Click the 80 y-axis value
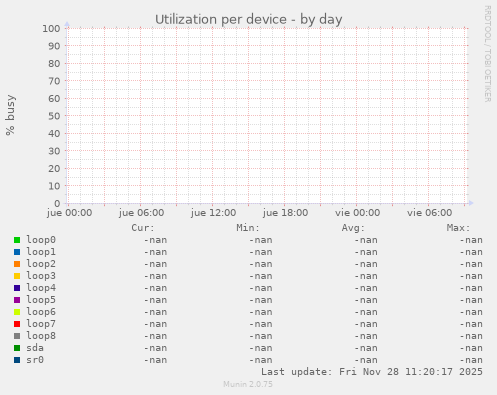The width and height of the screenshot is (497, 395). 54,63
